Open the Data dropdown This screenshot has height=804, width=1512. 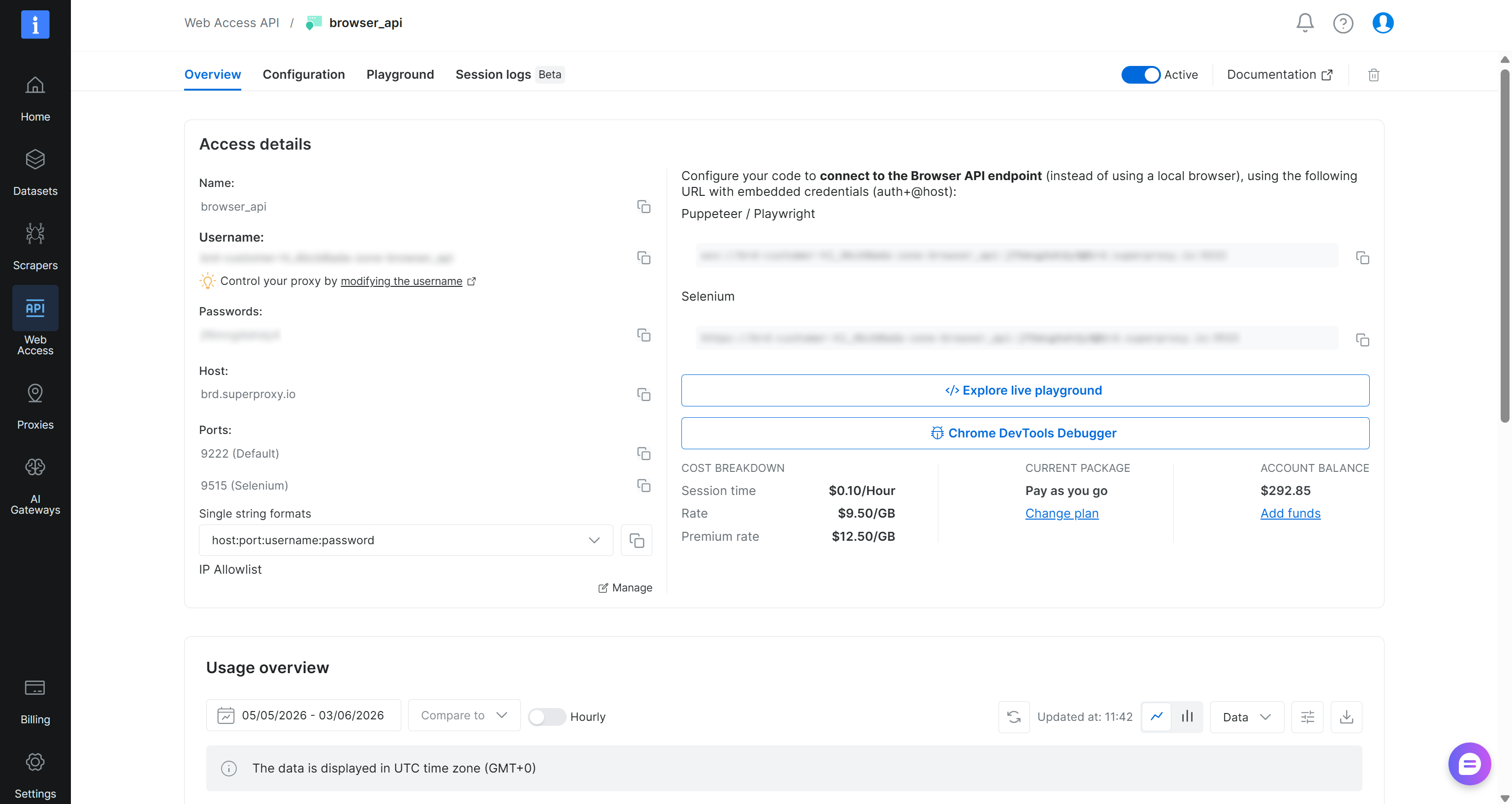[x=1247, y=716]
